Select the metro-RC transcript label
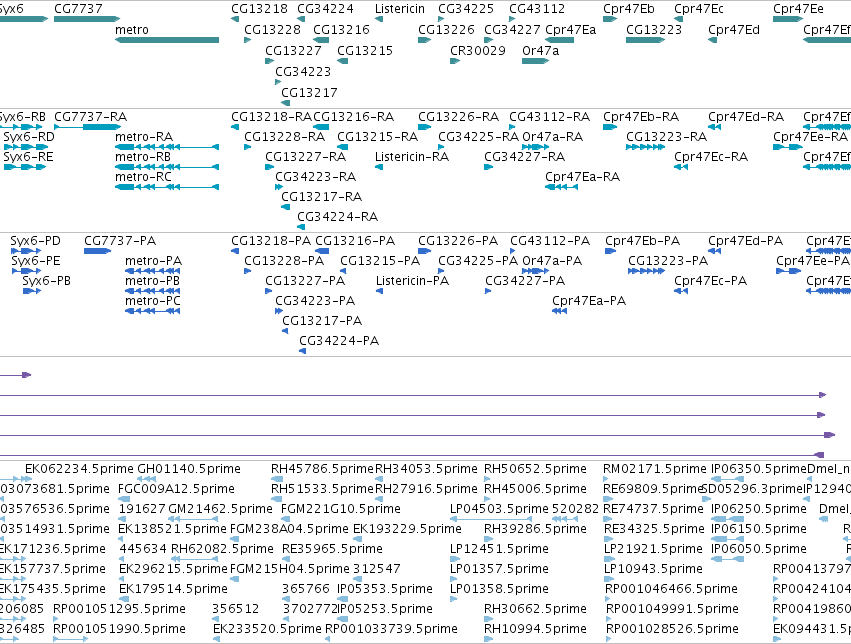 pyautogui.click(x=143, y=177)
